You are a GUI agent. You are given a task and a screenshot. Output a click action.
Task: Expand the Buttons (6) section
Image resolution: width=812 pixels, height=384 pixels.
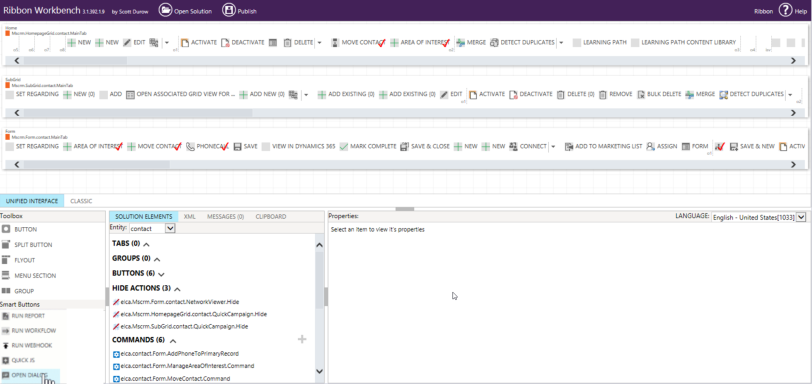coord(161,274)
